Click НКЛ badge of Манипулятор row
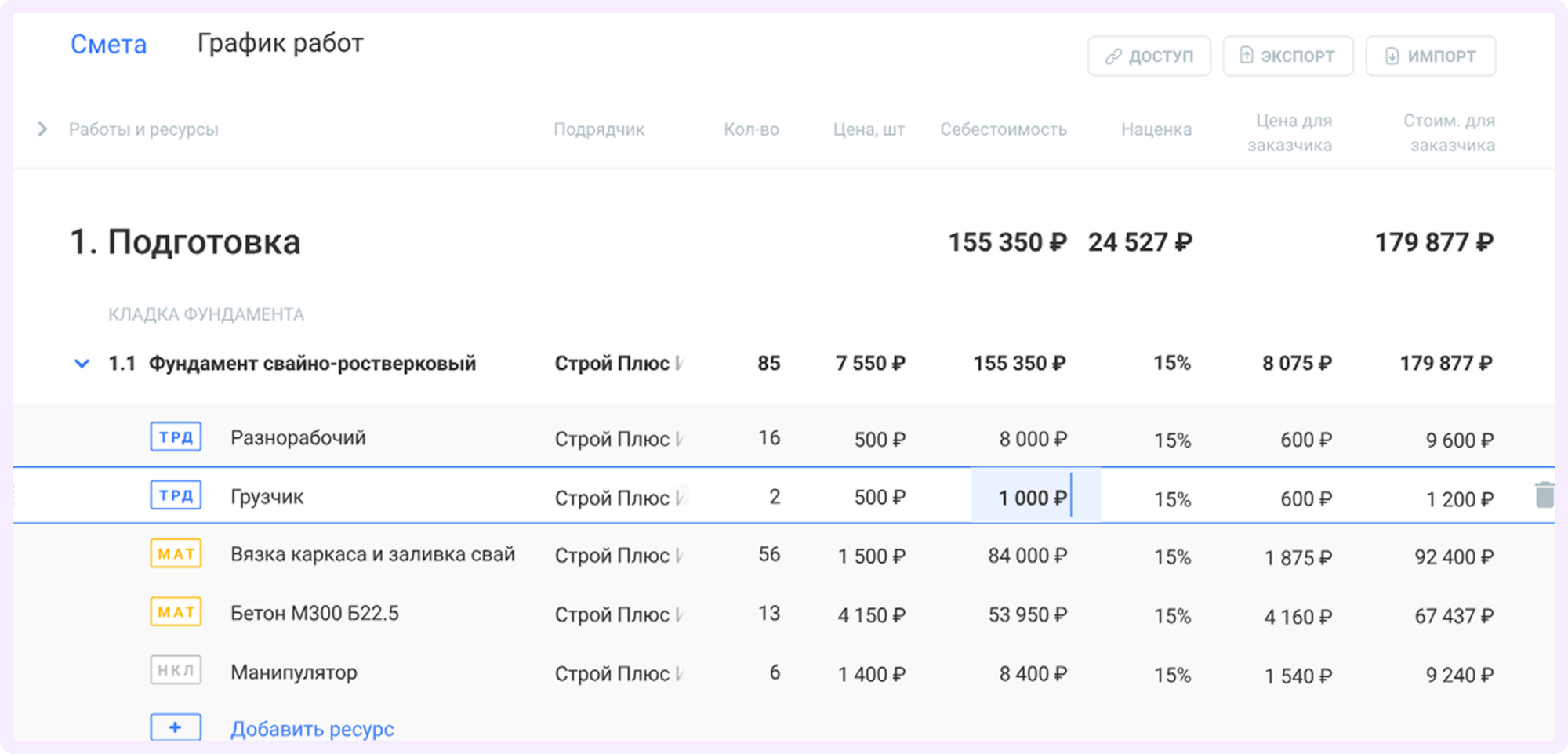 pos(176,670)
